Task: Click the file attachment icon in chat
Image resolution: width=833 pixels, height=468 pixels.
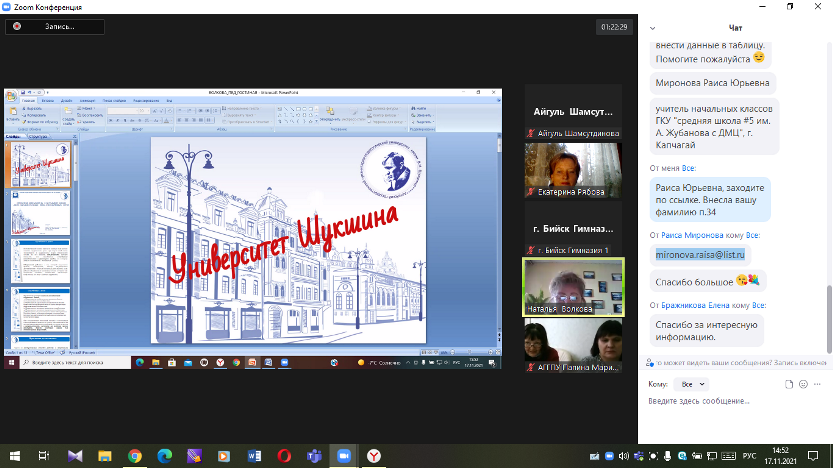Action: tap(789, 383)
